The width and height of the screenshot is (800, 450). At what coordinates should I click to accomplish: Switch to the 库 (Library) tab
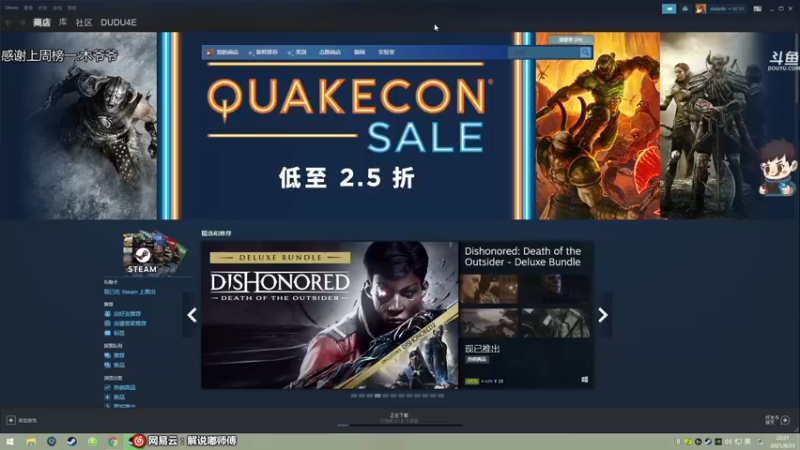click(x=63, y=22)
